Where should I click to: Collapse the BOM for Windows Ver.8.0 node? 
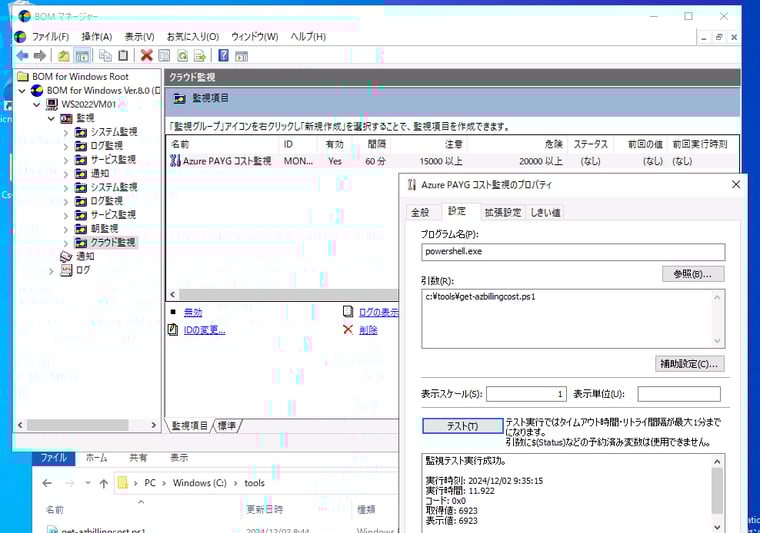(x=22, y=91)
